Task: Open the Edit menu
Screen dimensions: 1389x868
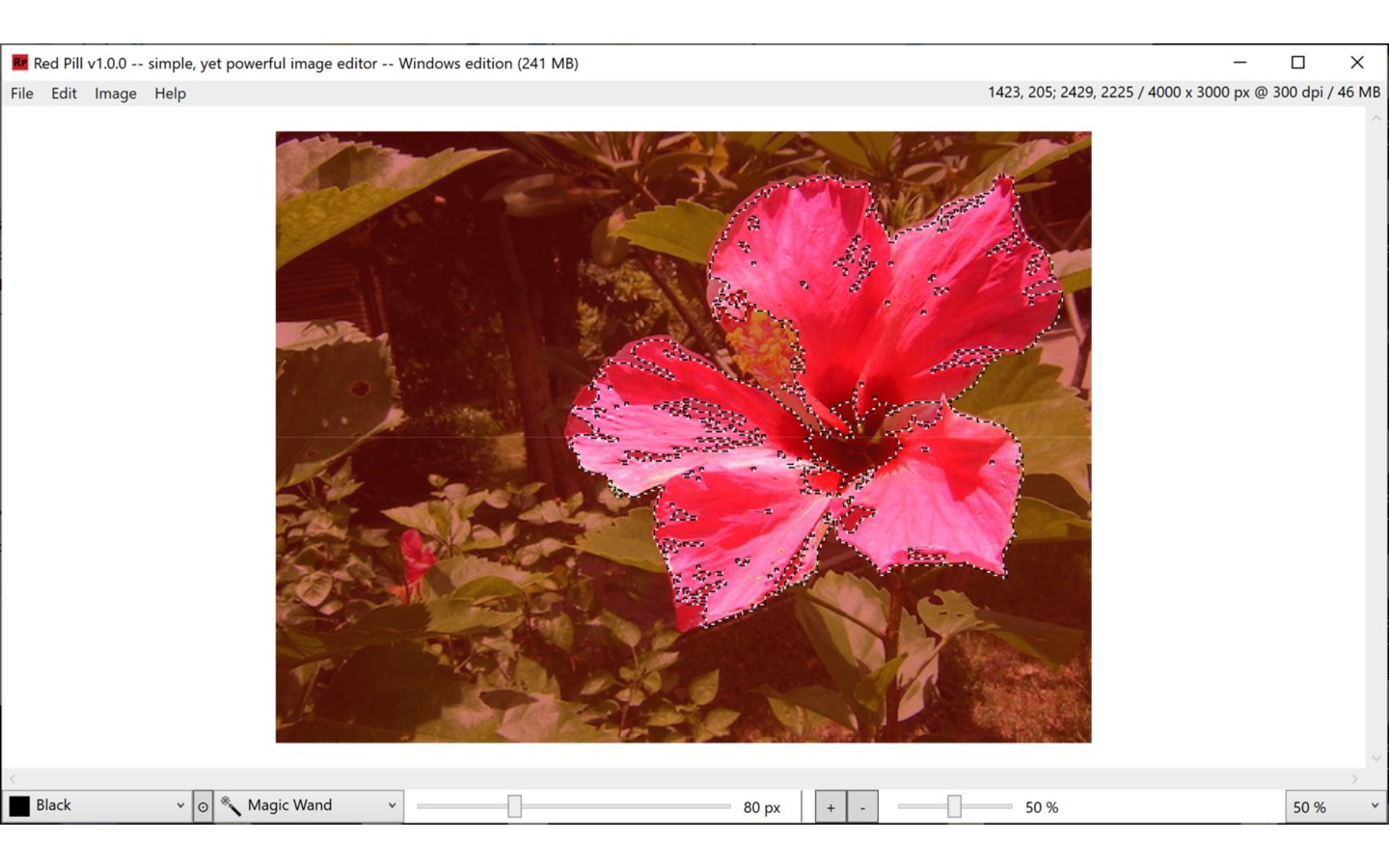Action: [x=64, y=94]
